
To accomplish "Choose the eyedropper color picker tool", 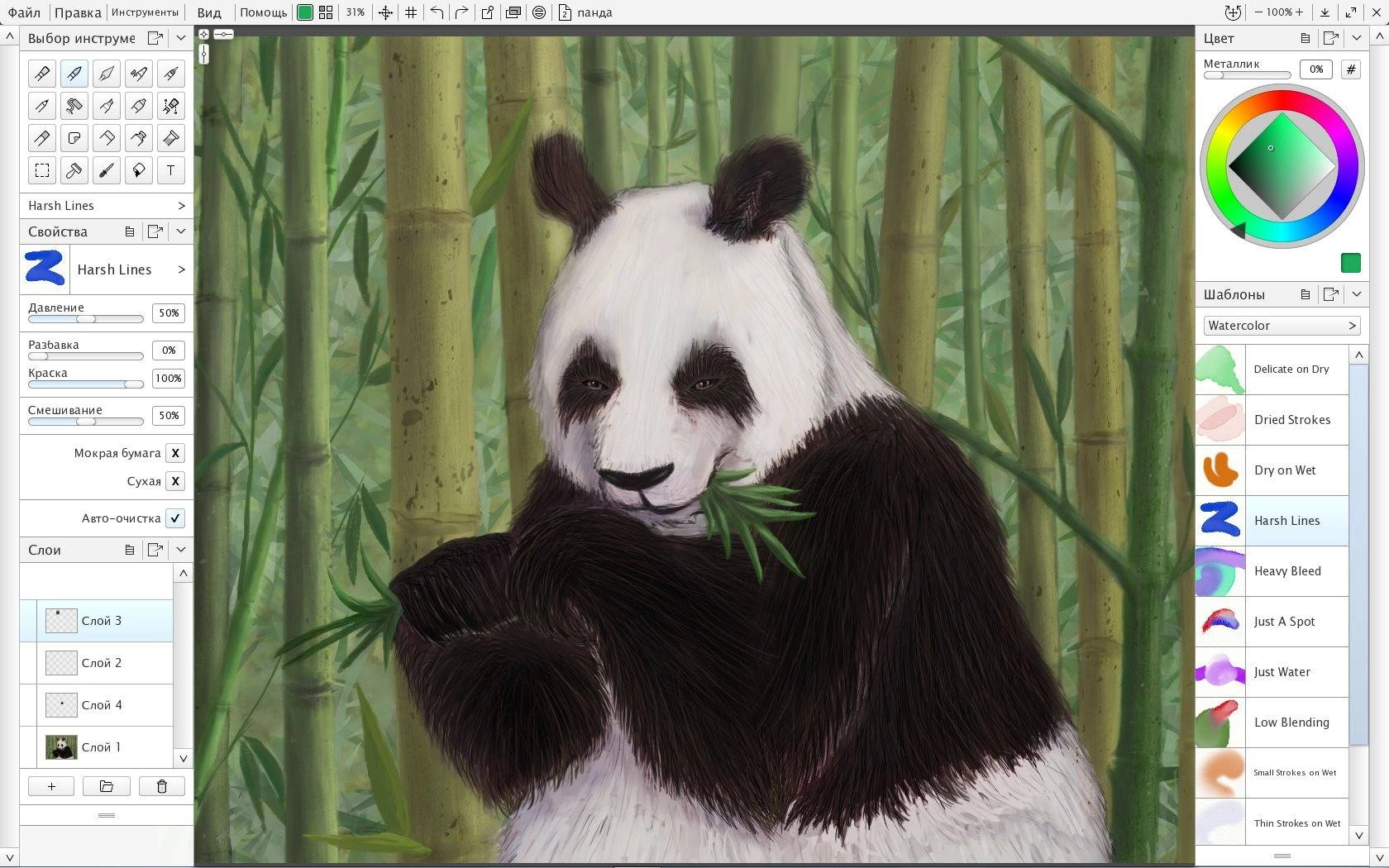I will click(x=107, y=170).
